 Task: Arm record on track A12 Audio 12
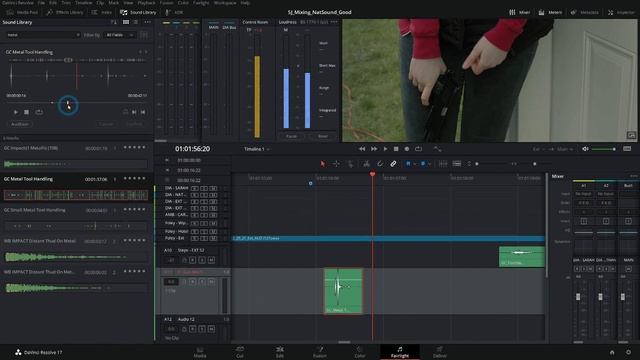193,329
